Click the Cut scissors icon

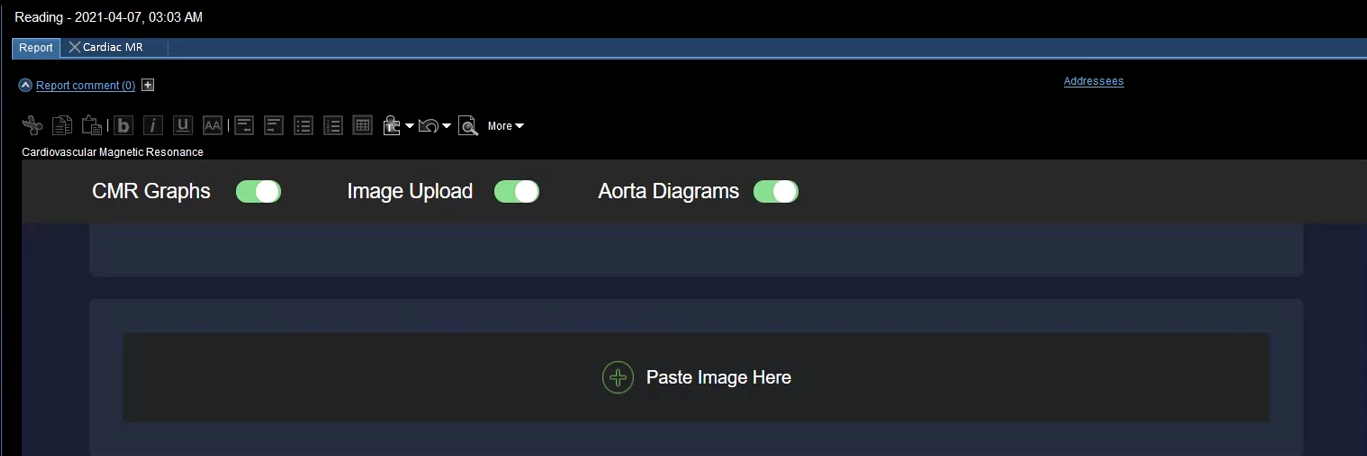tap(32, 126)
